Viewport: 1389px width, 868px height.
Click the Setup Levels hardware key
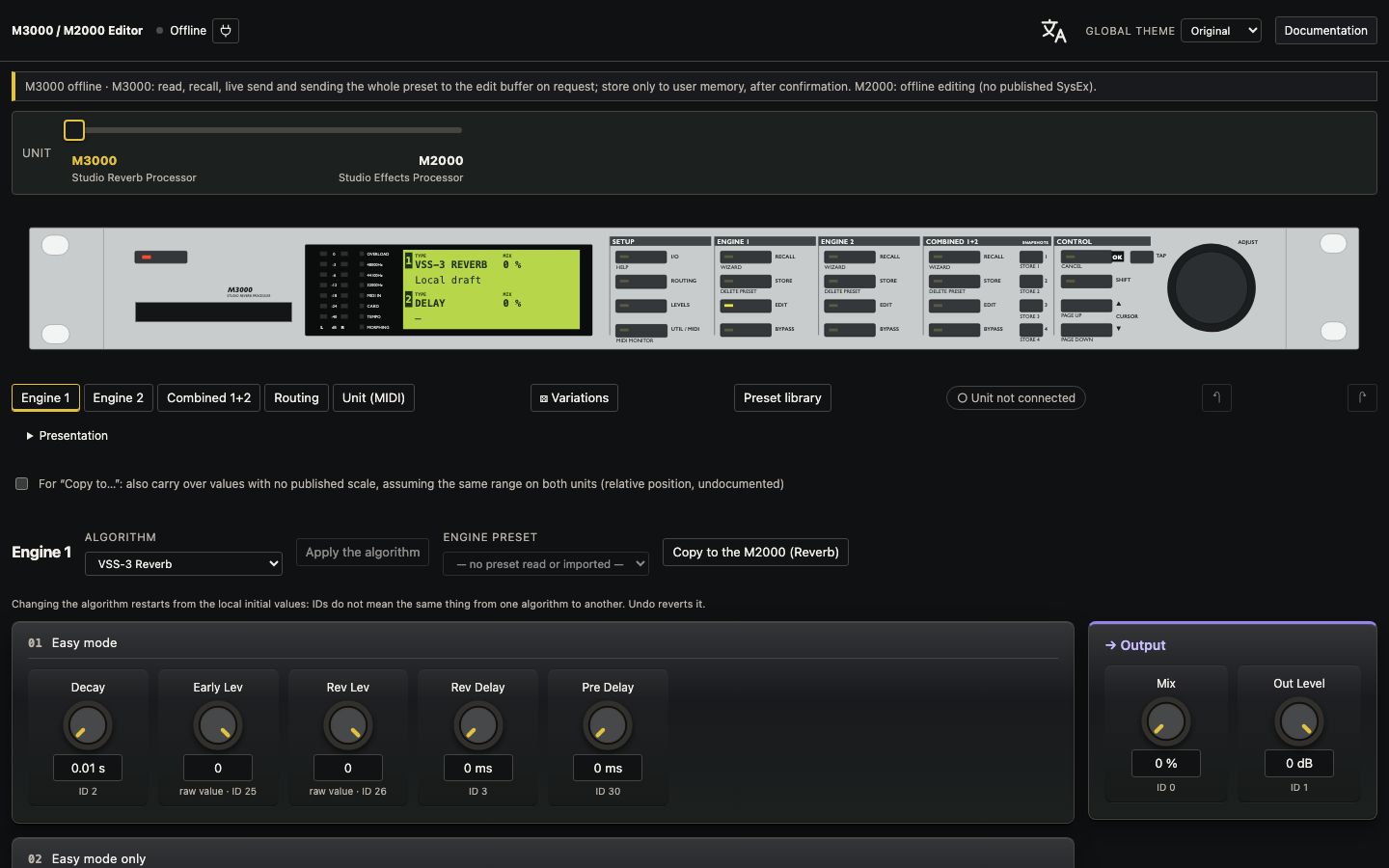(641, 306)
